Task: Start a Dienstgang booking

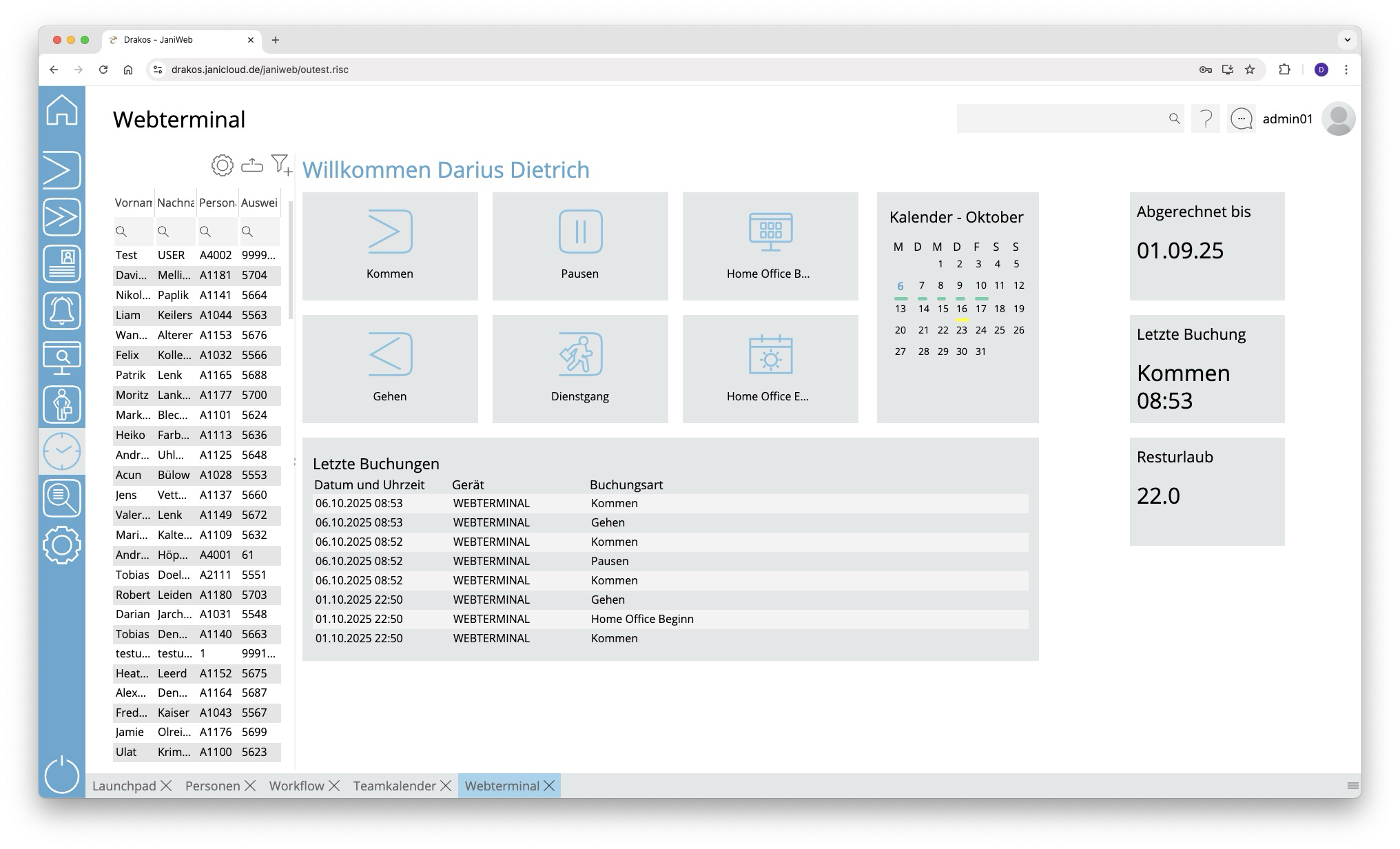Action: pyautogui.click(x=580, y=369)
